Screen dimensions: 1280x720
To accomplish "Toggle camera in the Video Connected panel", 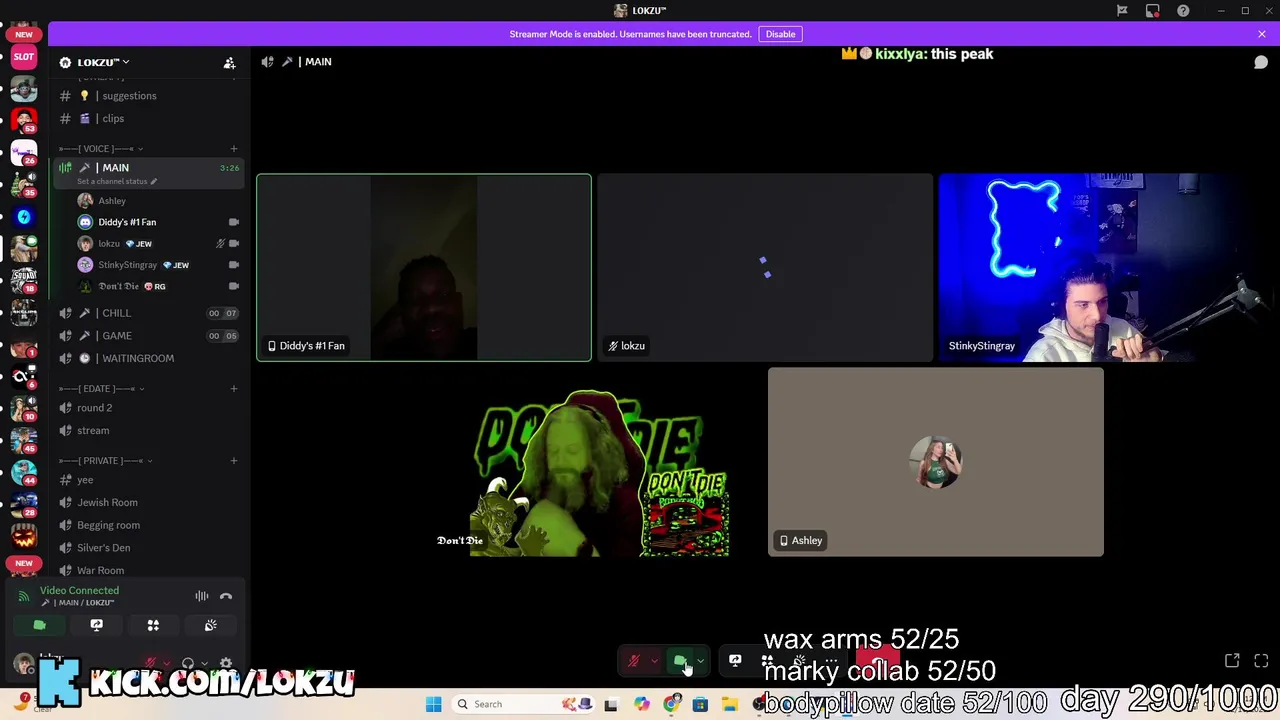I will tap(40, 625).
